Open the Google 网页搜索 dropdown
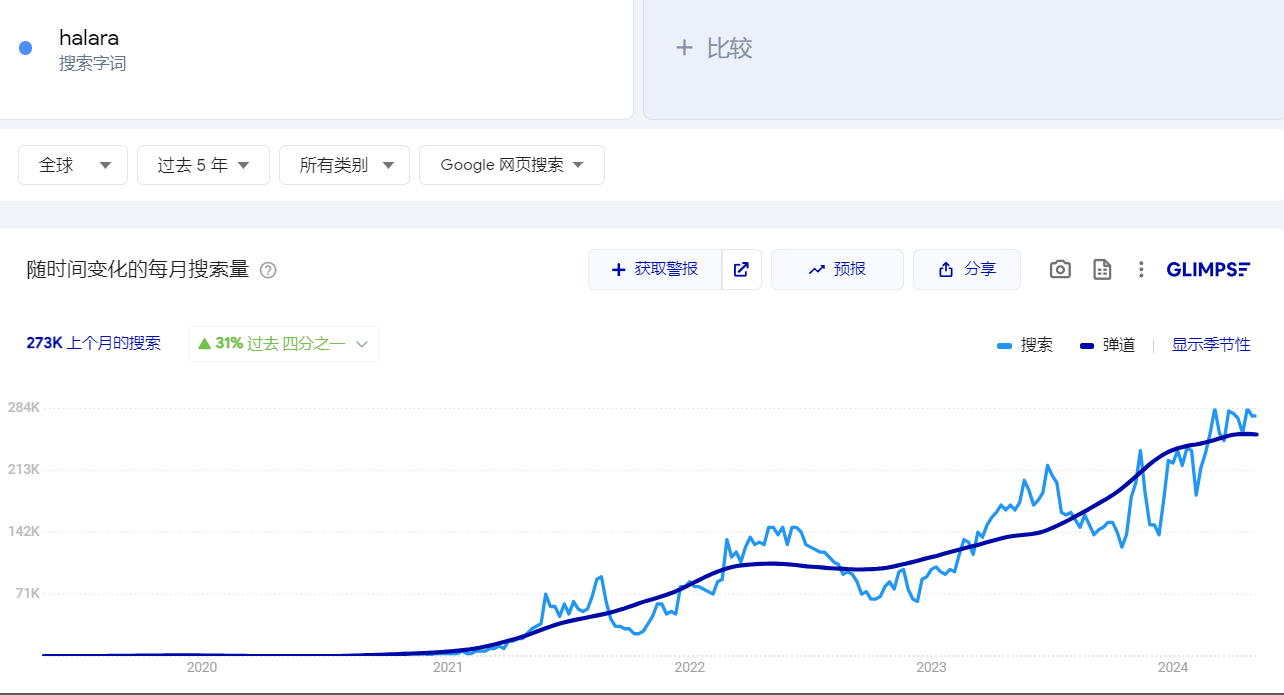Viewport: 1284px width, 695px height. point(512,165)
